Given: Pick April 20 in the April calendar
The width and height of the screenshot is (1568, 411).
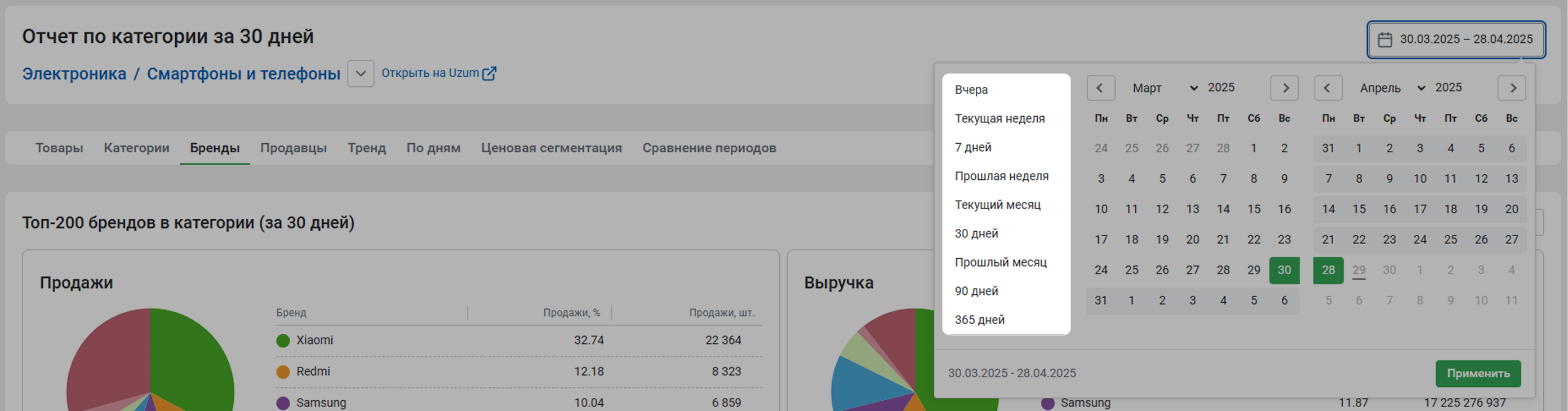Looking at the screenshot, I should click(1512, 210).
